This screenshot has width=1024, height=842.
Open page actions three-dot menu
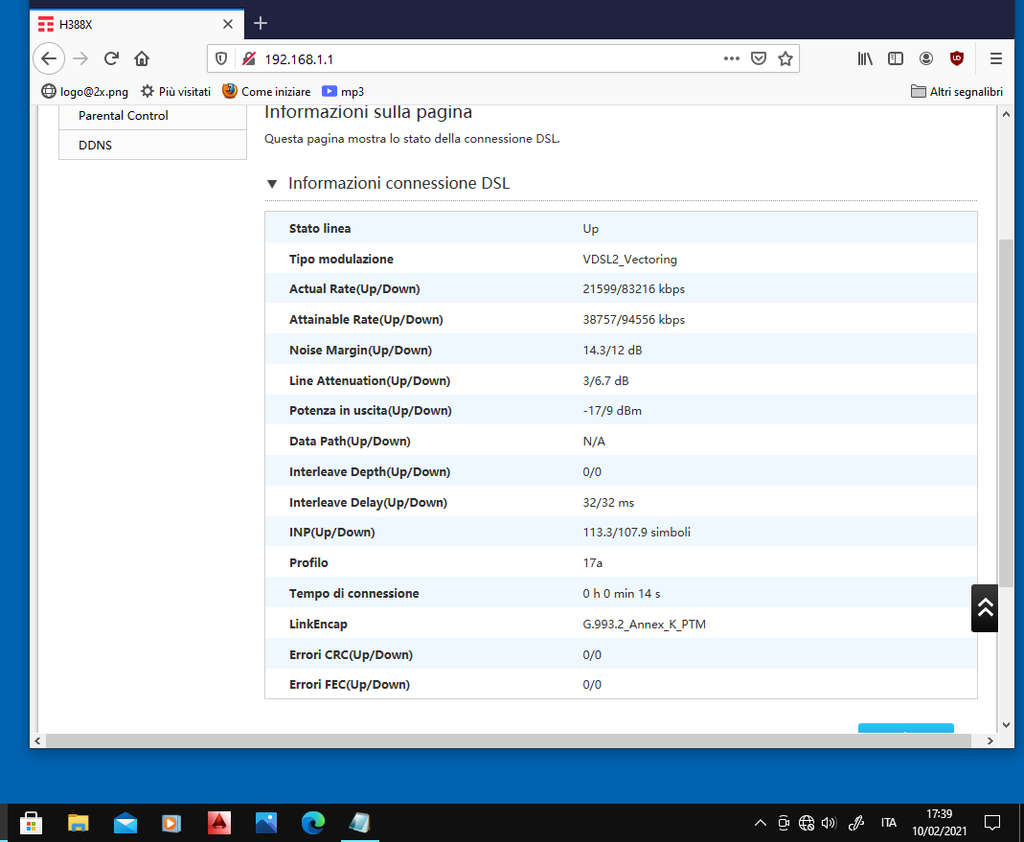pyautogui.click(x=732, y=58)
